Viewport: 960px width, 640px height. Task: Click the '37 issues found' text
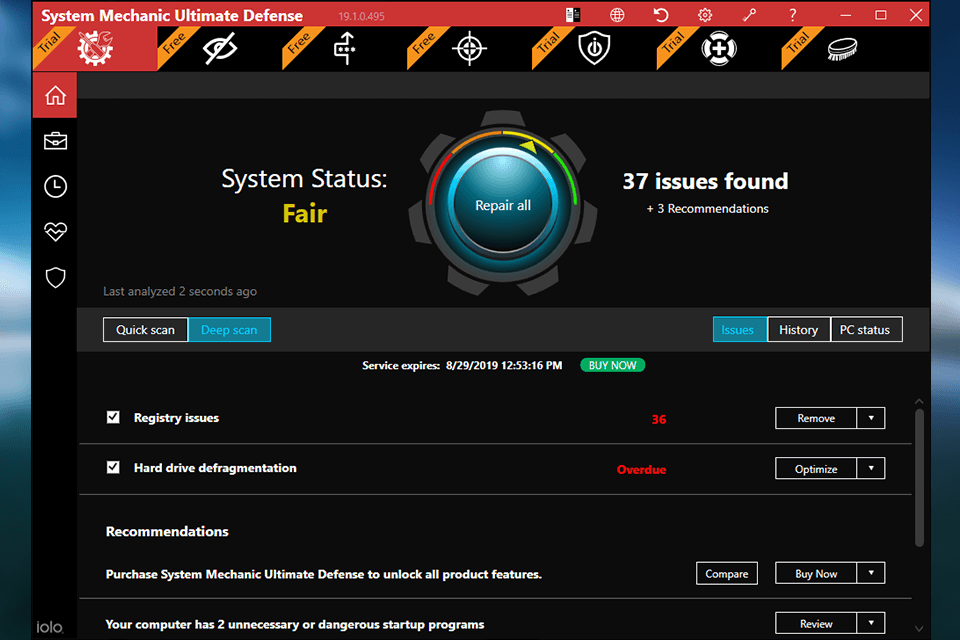(705, 181)
